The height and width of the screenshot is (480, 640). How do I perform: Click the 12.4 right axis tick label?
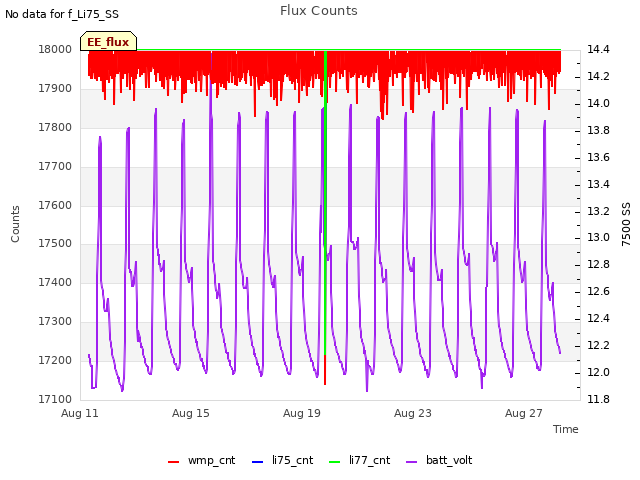pyautogui.click(x=598, y=318)
